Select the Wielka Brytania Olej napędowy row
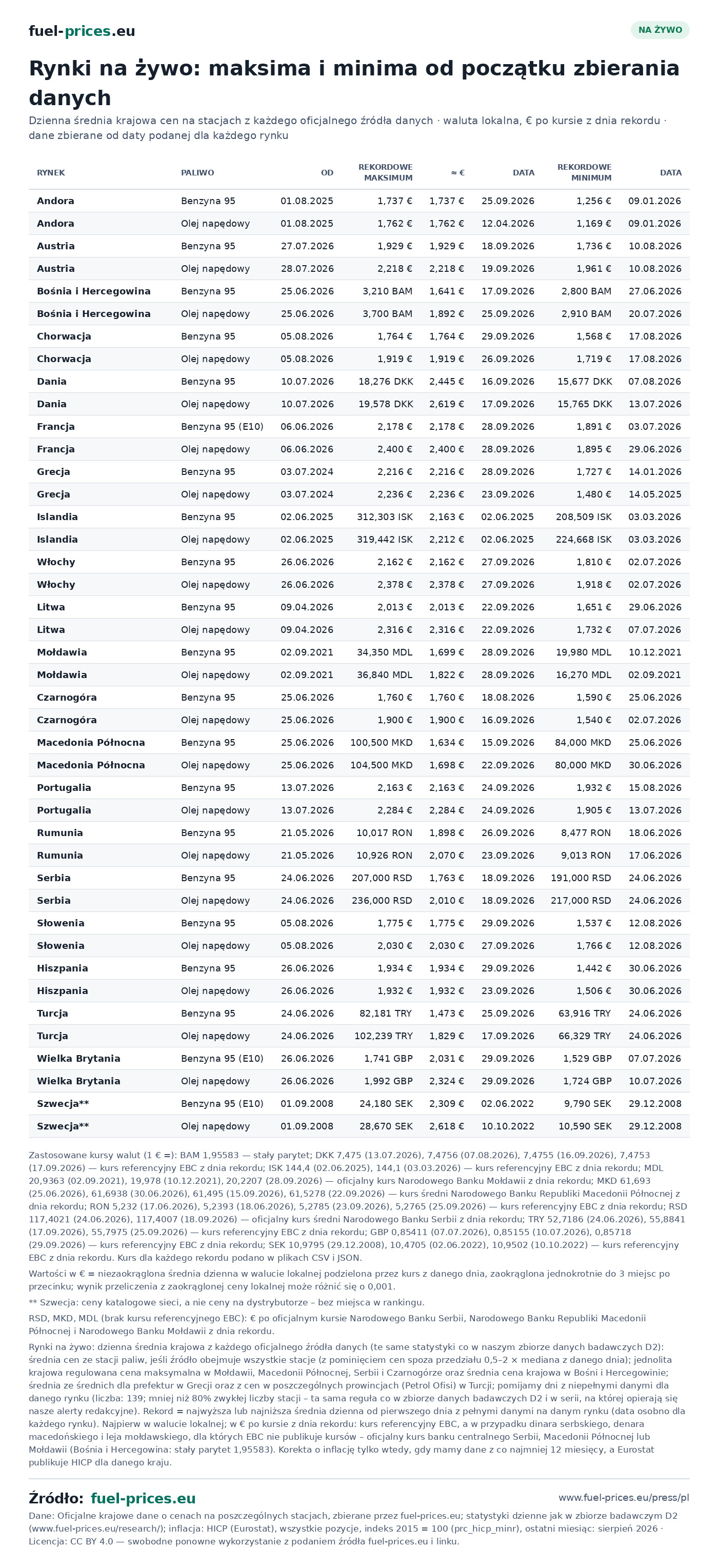718x1568 pixels. click(359, 1080)
